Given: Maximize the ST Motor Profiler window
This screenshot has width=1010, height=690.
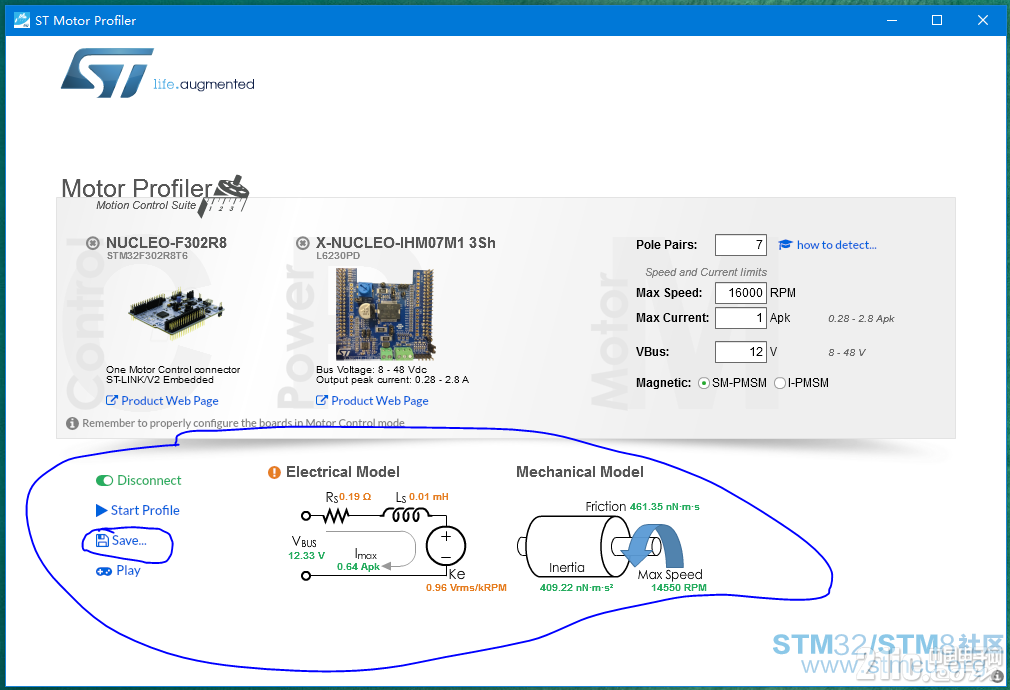Looking at the screenshot, I should [937, 20].
